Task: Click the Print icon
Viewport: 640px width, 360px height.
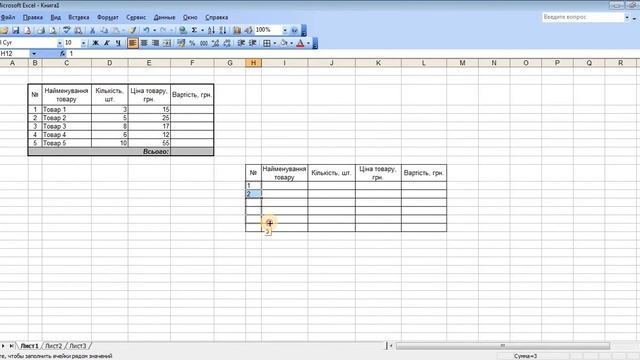Action: 41,30
